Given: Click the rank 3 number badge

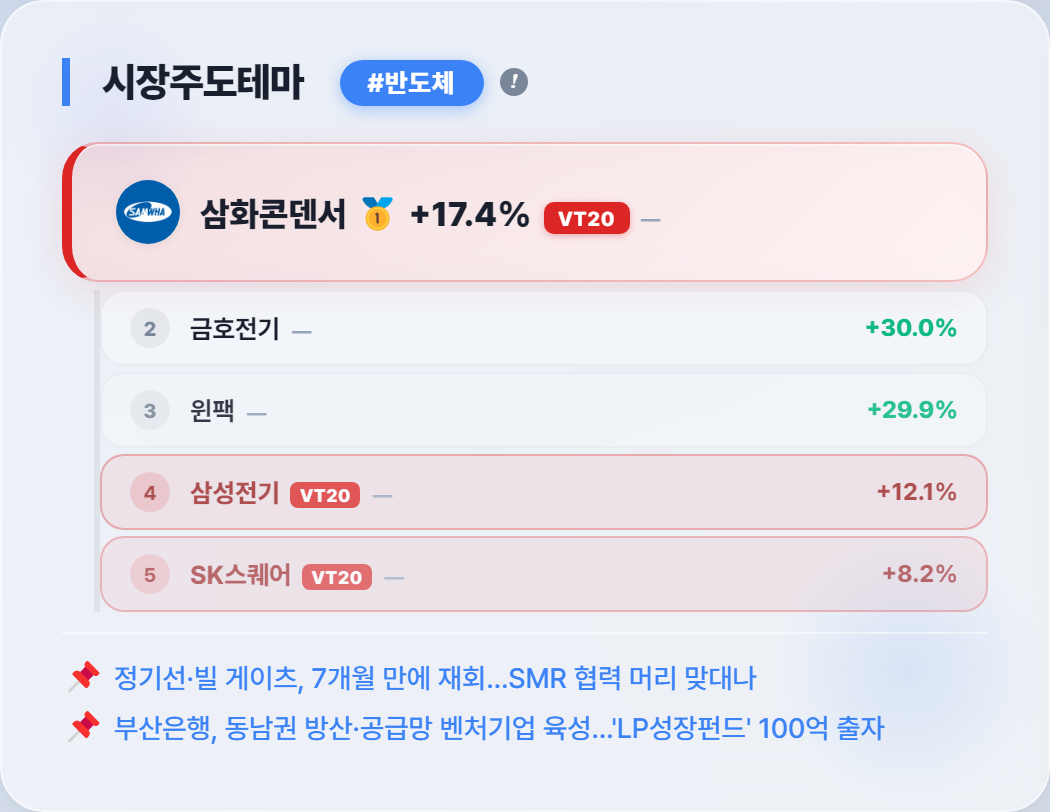Looking at the screenshot, I should [x=149, y=410].
